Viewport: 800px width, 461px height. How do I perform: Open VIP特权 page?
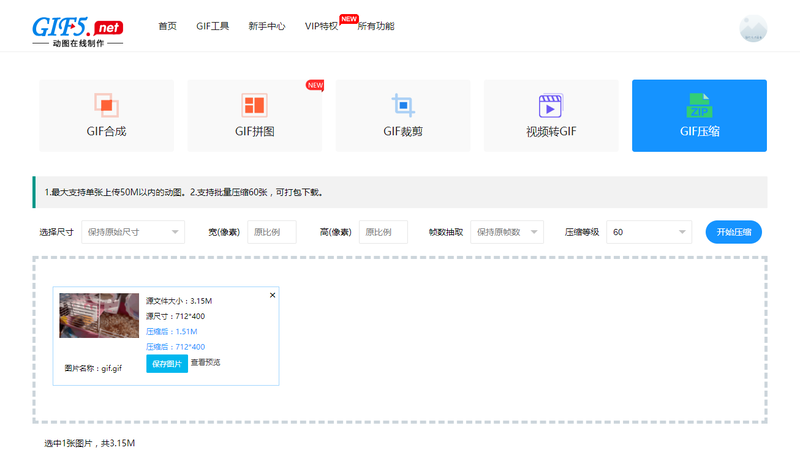tap(321, 26)
